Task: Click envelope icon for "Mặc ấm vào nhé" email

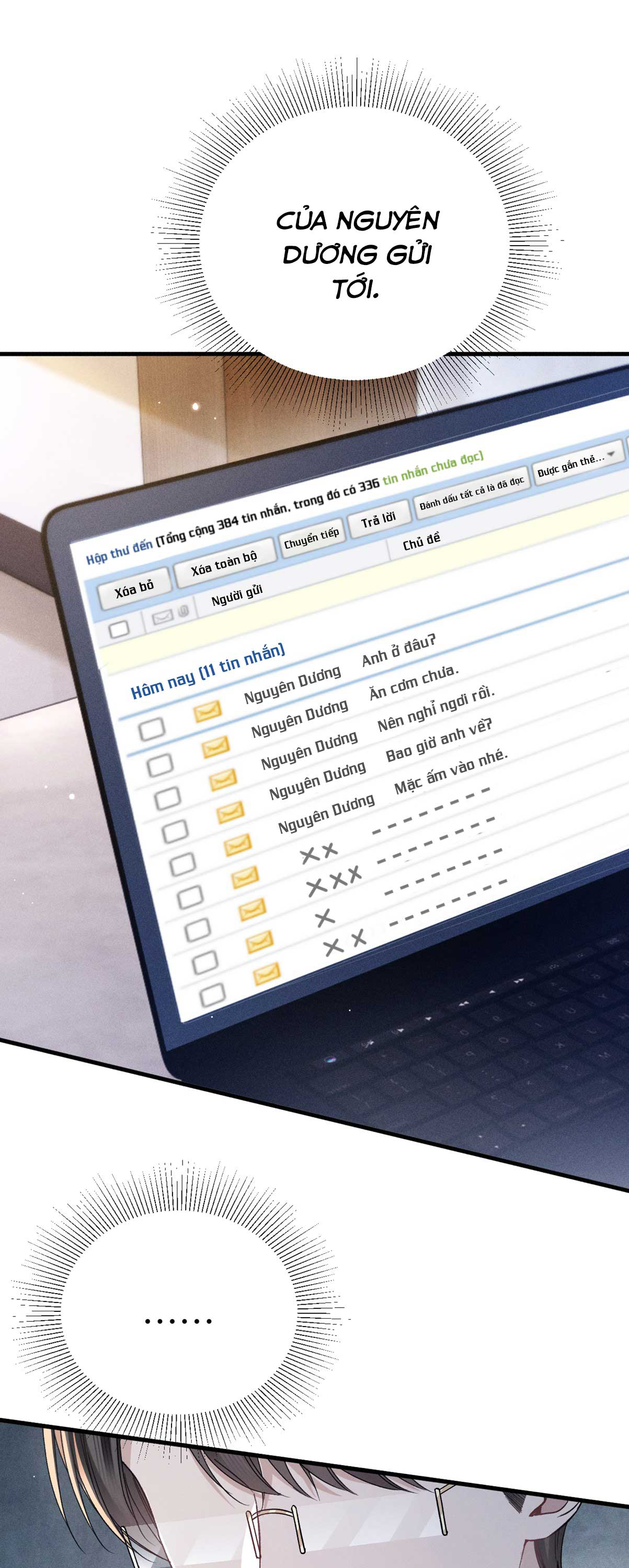Action: pos(237,844)
